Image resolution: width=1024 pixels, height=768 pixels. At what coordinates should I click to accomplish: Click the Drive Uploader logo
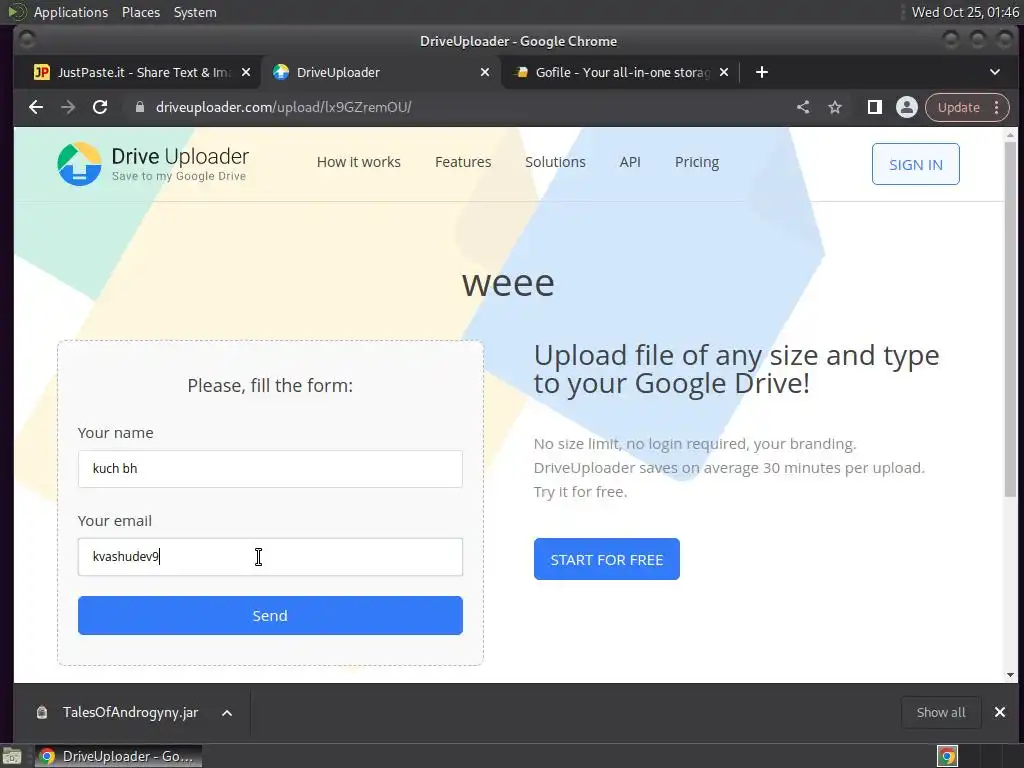tap(153, 164)
